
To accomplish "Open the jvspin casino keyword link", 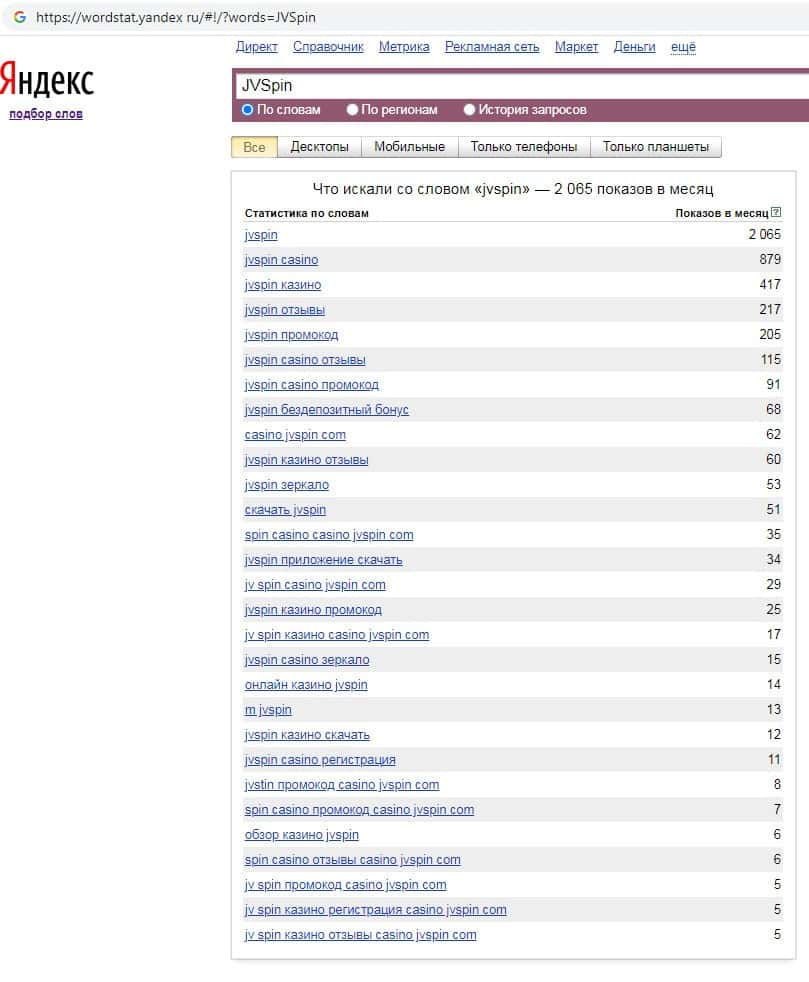I will [281, 260].
